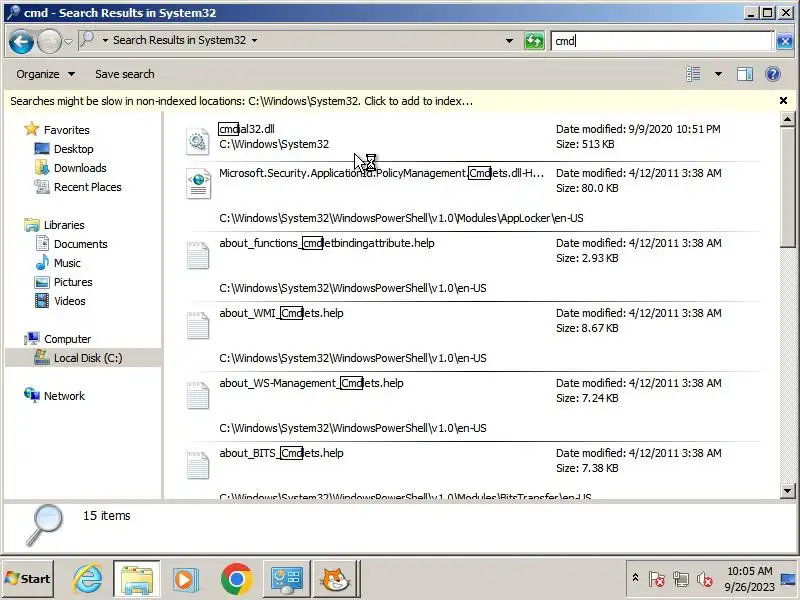Click the cmdial32.dll file name
Image resolution: width=800 pixels, height=600 pixels.
247,129
